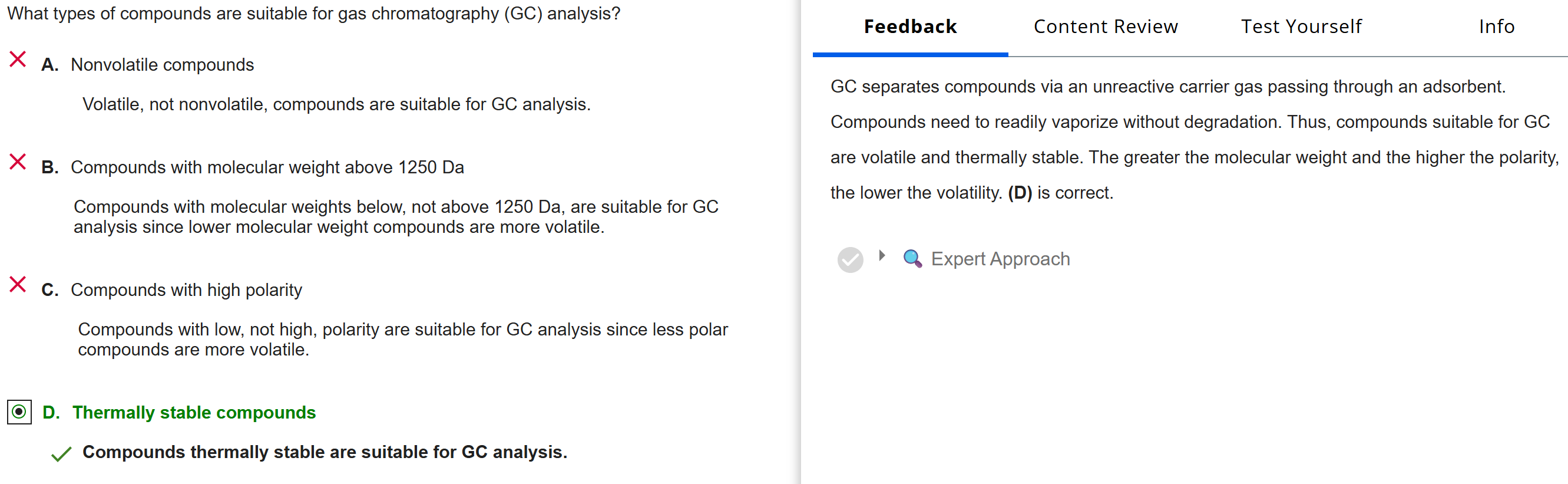Click the green checkmark under option D
The image size is (1568, 484).
pyautogui.click(x=61, y=454)
